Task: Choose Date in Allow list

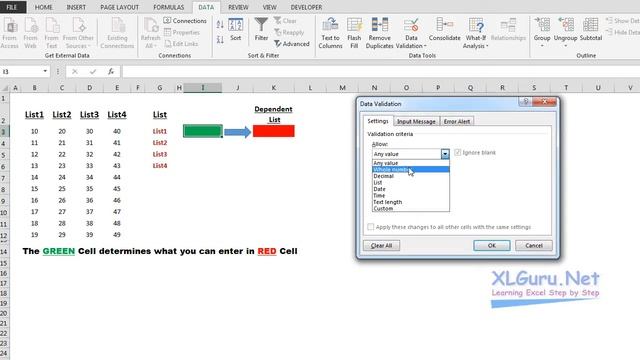Action: [411, 189]
